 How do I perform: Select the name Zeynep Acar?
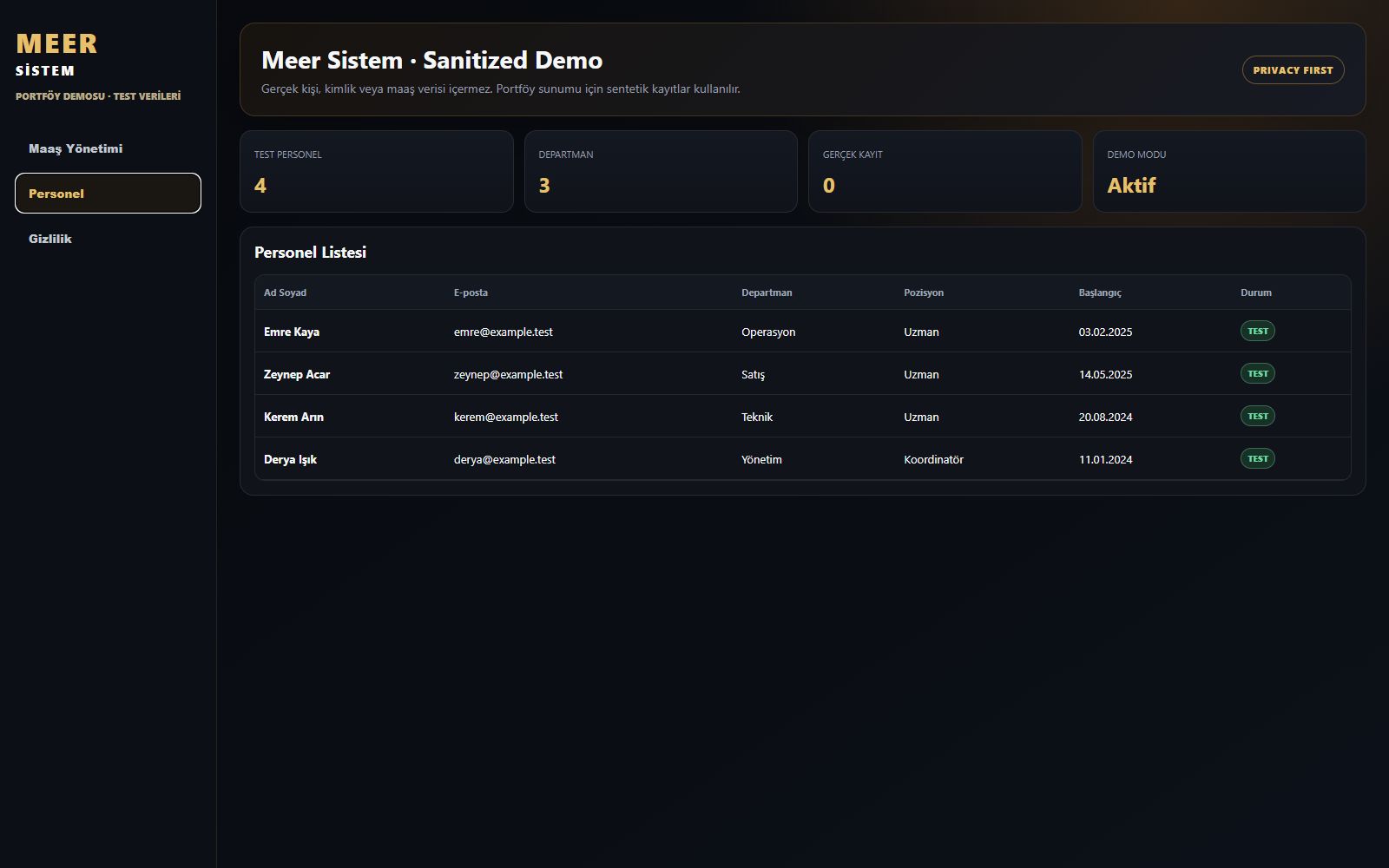click(297, 374)
